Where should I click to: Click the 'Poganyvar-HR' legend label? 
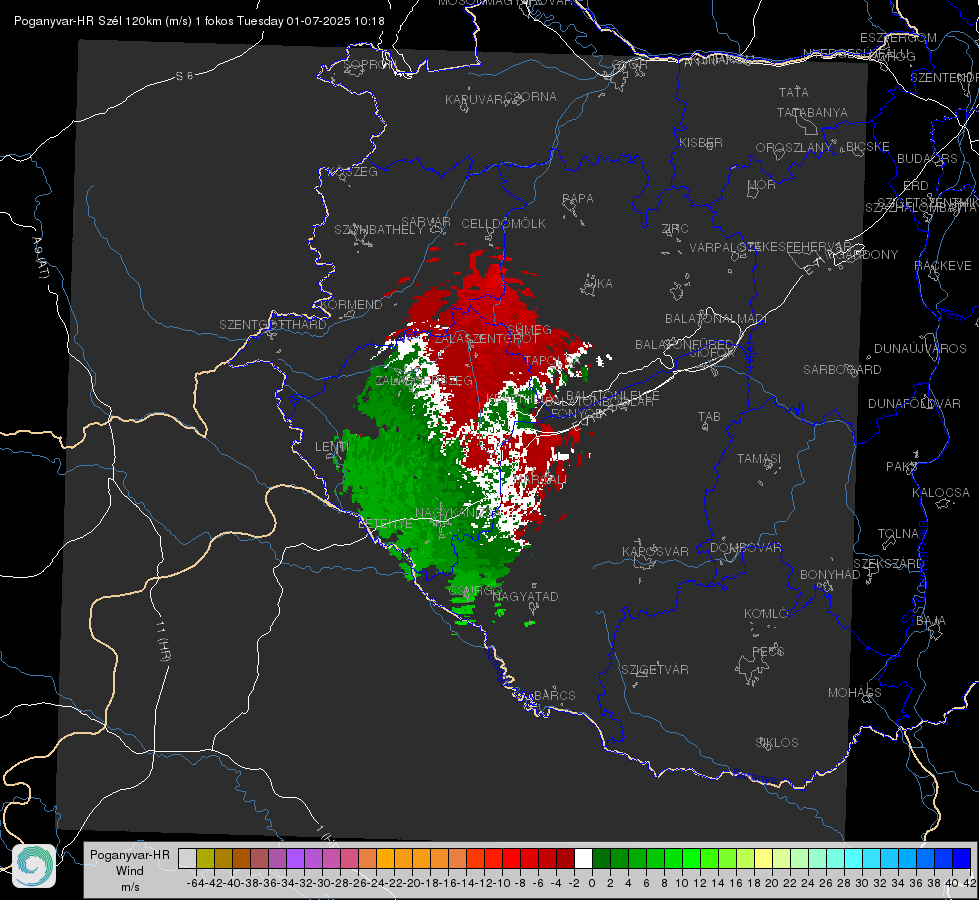pyautogui.click(x=130, y=854)
